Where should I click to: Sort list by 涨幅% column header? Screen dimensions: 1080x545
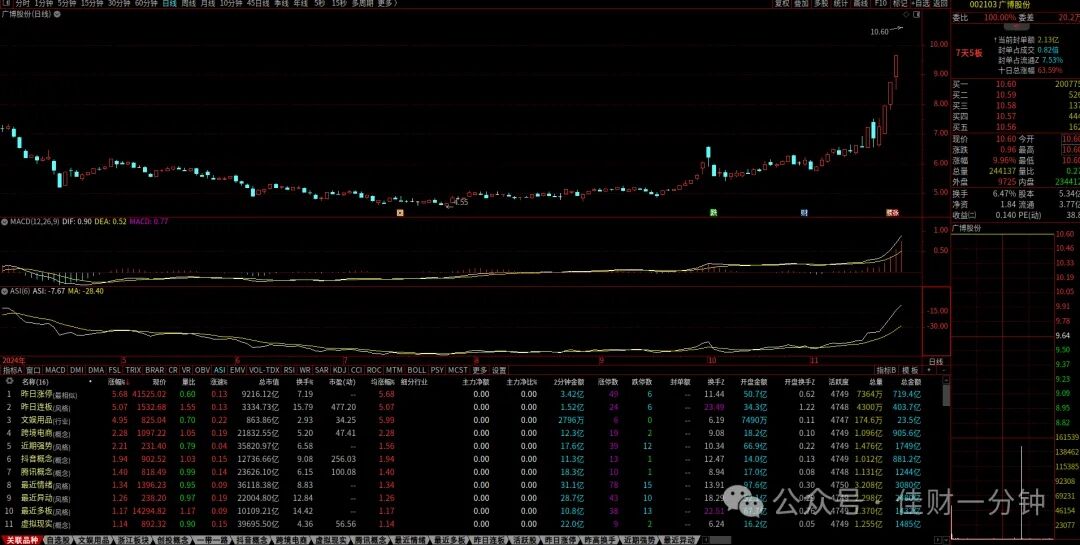pyautogui.click(x=118, y=381)
